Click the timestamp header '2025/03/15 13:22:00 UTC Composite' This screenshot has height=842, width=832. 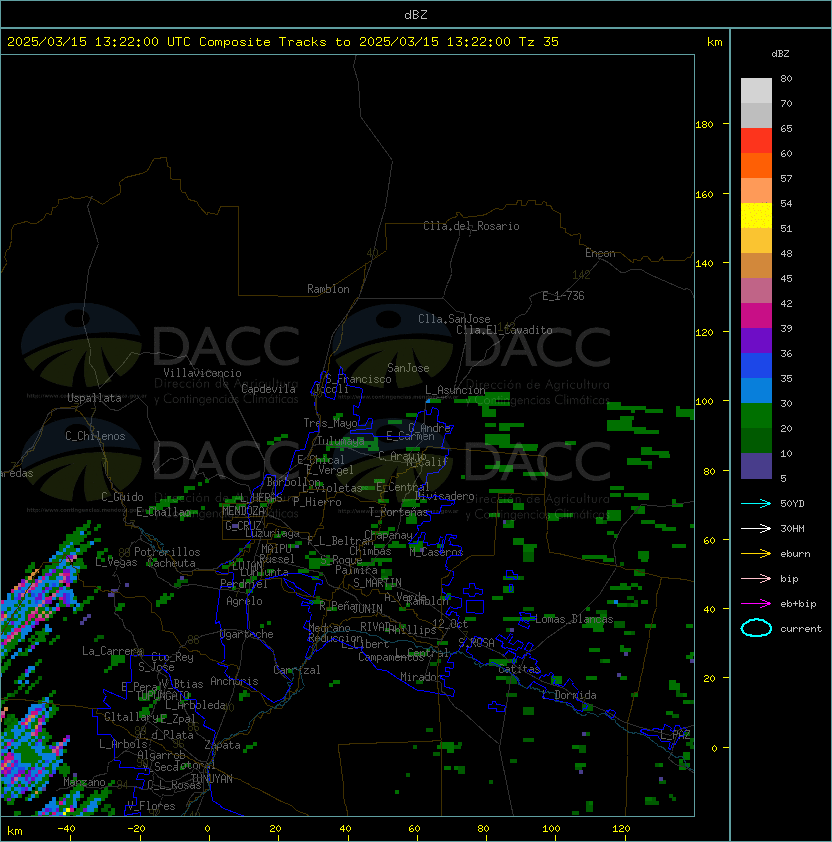139,42
